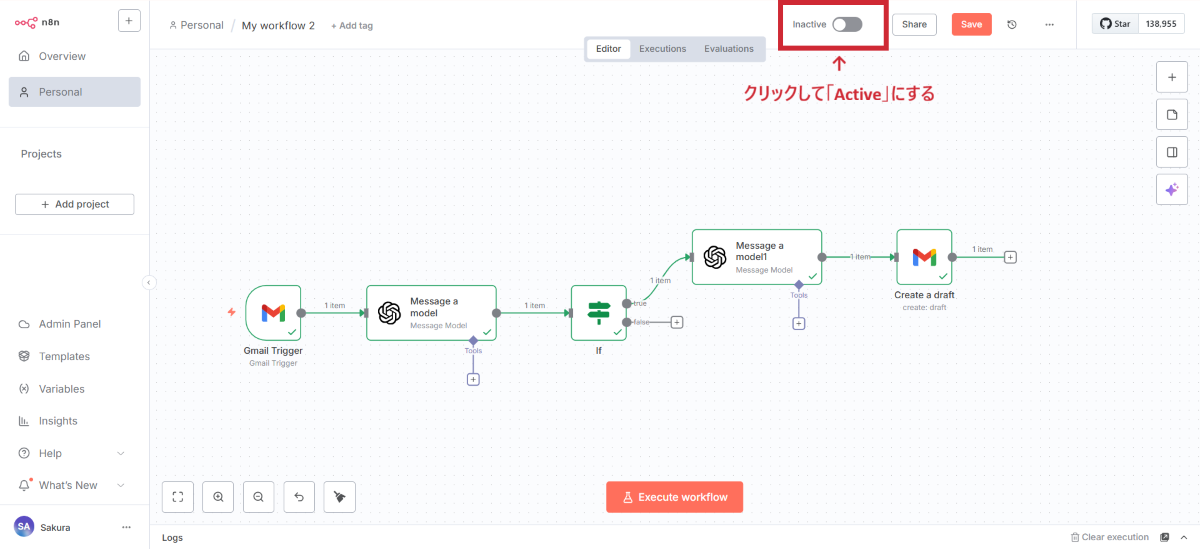Image resolution: width=1200 pixels, height=549 pixels.
Task: Expand the What's New section
Action: [x=121, y=485]
